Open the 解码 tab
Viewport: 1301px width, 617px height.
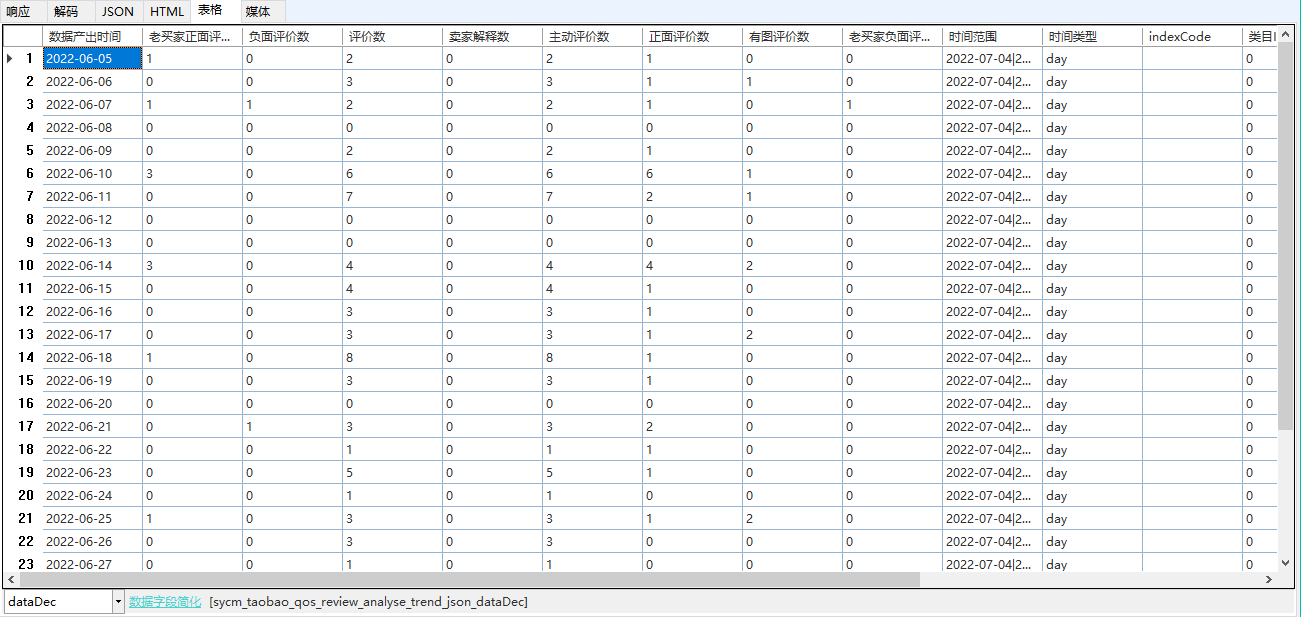tap(66, 12)
